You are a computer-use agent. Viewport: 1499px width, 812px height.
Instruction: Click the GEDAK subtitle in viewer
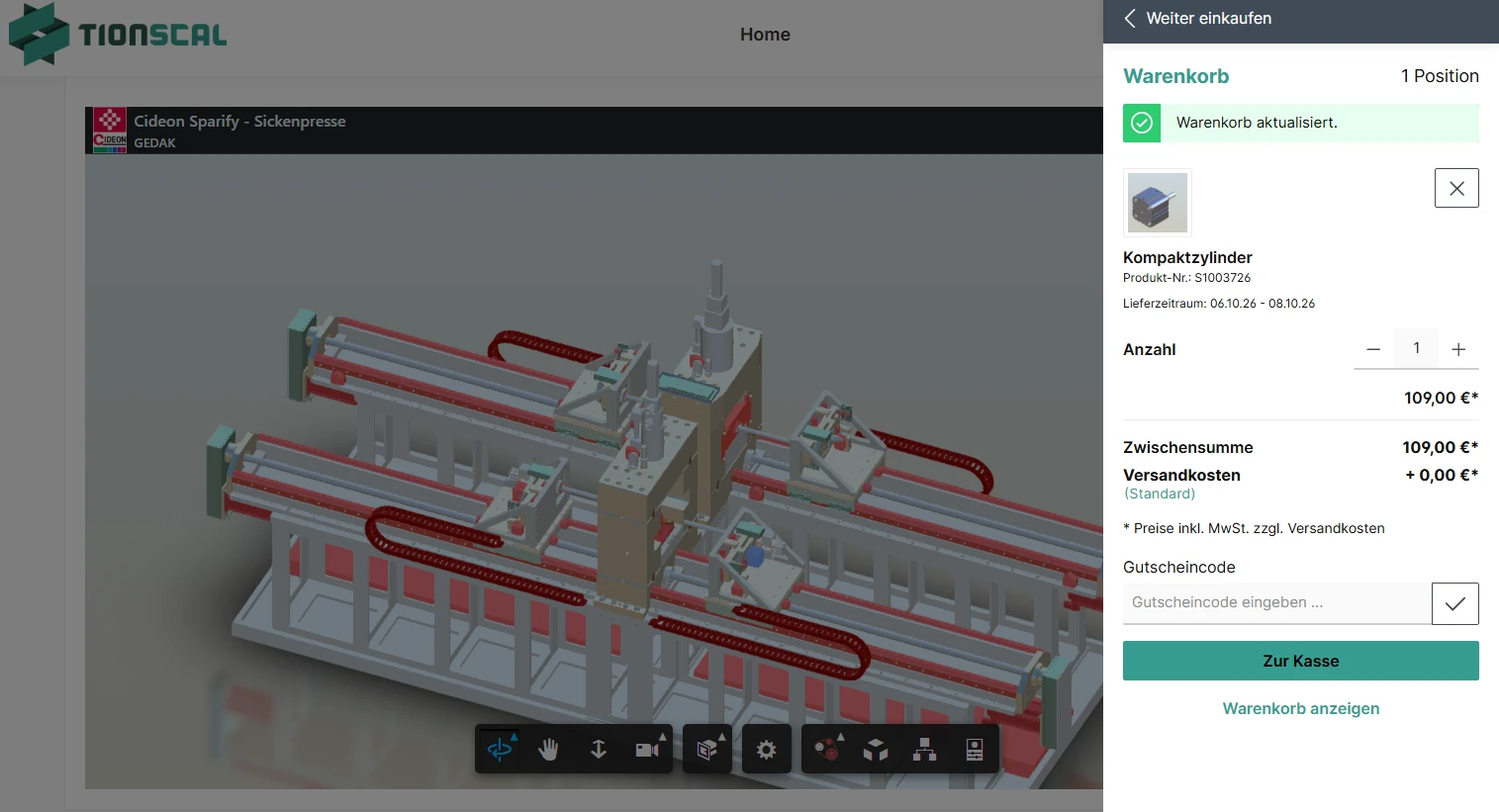[155, 142]
